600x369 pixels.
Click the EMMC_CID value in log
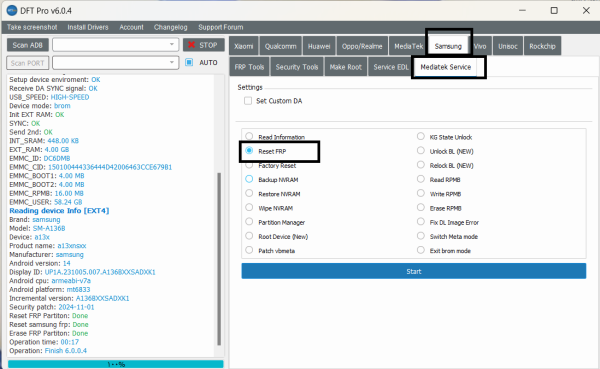(x=110, y=167)
